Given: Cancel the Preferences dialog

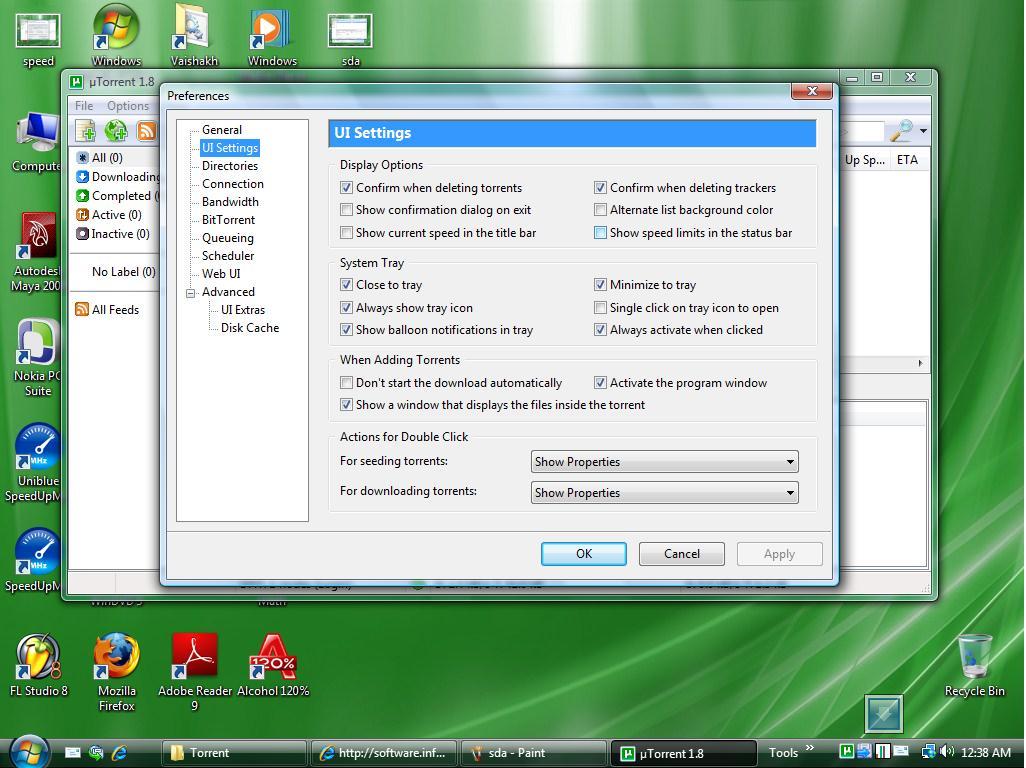Looking at the screenshot, I should point(681,553).
